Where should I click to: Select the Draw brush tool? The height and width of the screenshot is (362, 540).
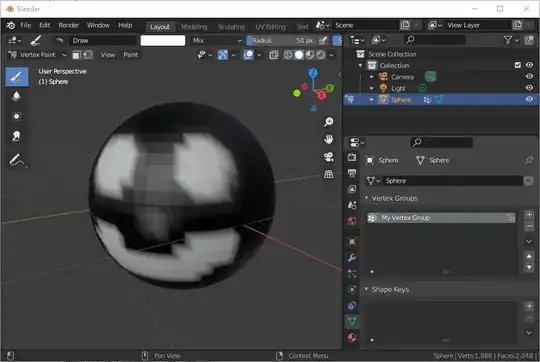click(x=17, y=76)
